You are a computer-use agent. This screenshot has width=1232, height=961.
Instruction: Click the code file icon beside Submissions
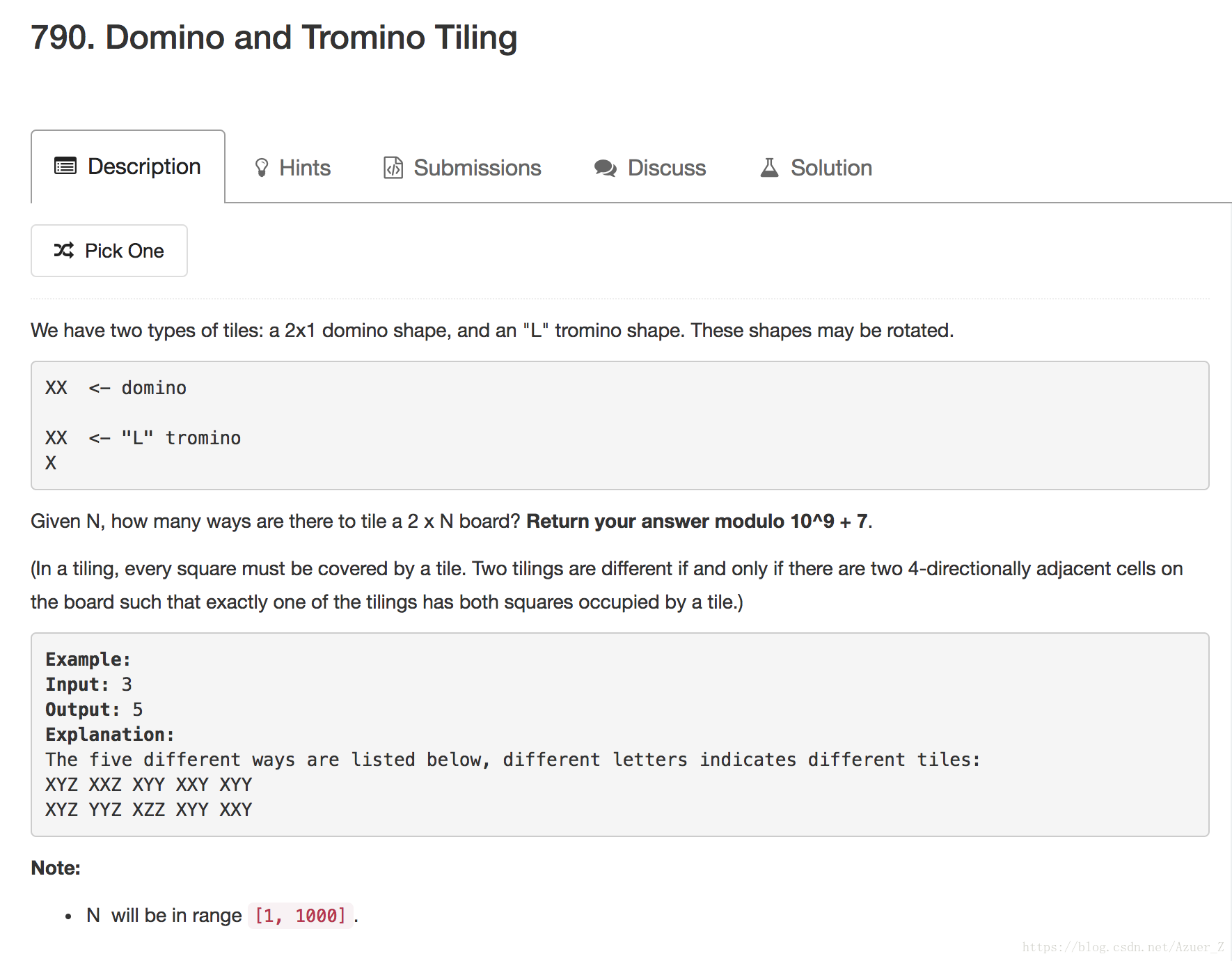coord(393,167)
